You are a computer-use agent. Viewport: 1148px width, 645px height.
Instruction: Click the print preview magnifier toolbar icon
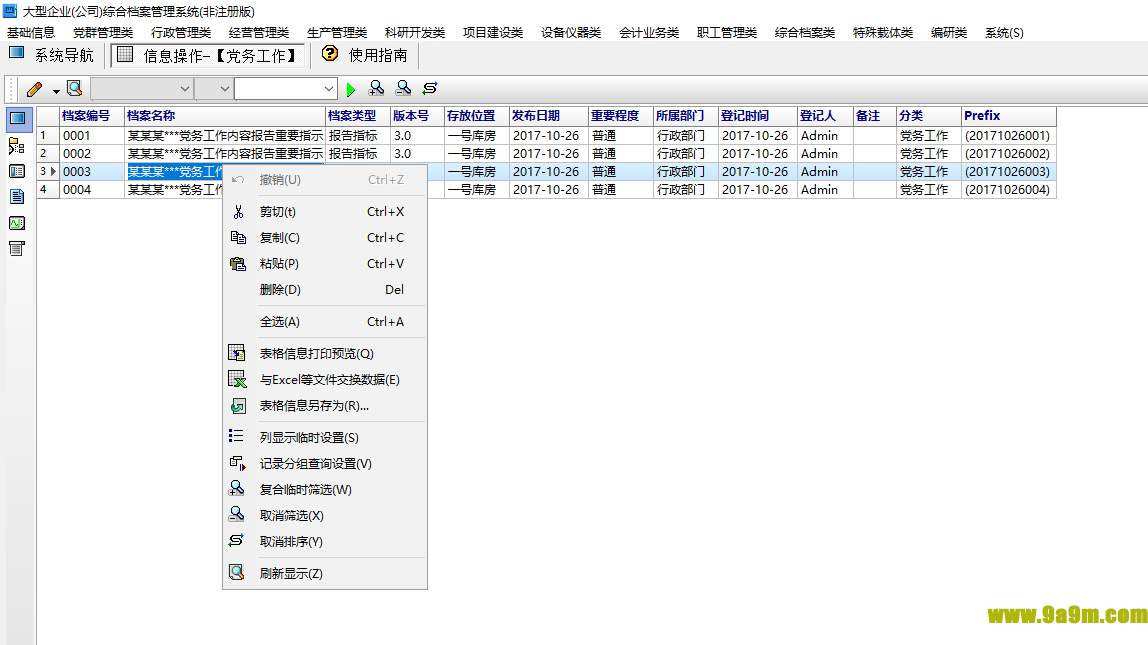pyautogui.click(x=74, y=89)
